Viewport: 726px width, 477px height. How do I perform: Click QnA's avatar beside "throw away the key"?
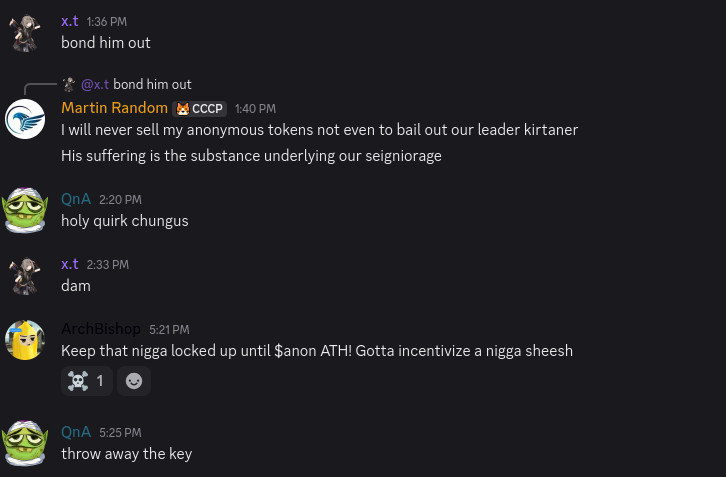click(25, 443)
